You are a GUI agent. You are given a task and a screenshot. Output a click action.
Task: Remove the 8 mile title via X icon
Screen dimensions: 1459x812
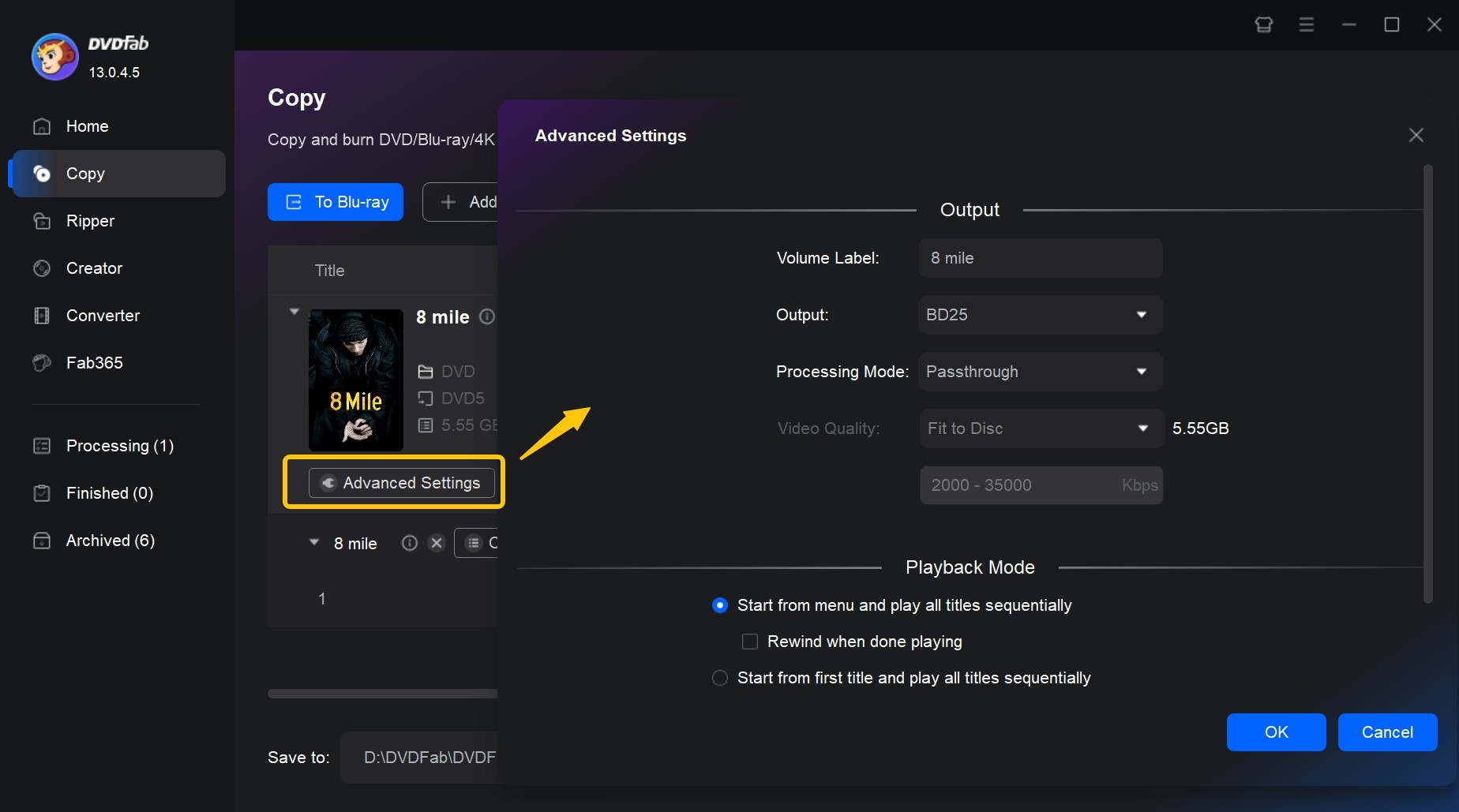tap(437, 543)
